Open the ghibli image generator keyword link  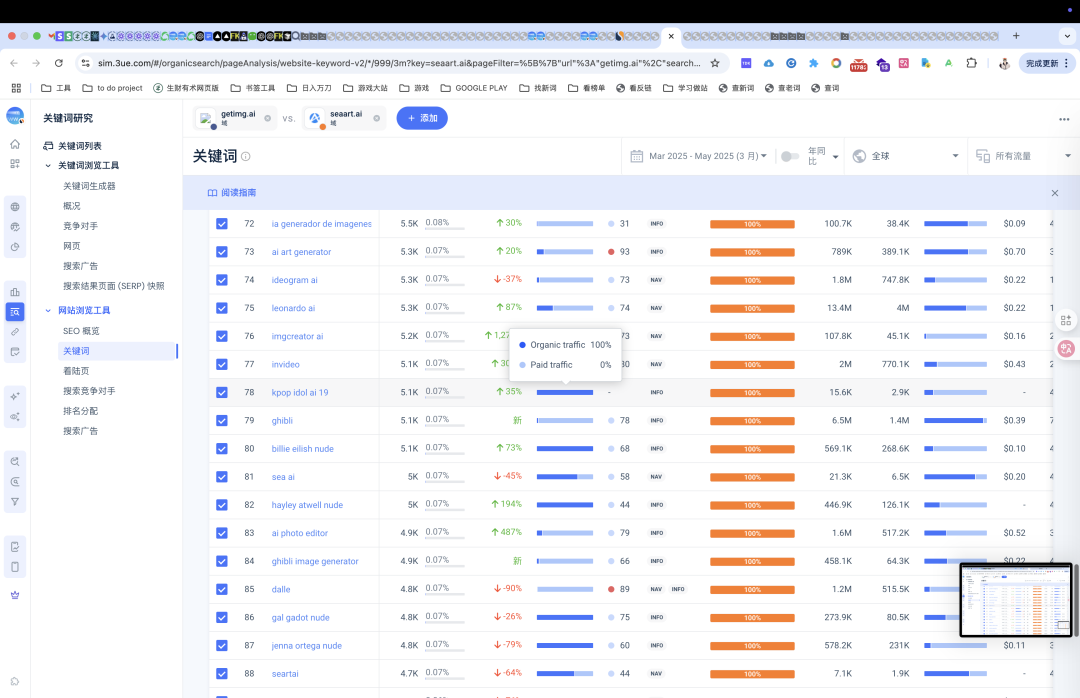click(x=315, y=562)
